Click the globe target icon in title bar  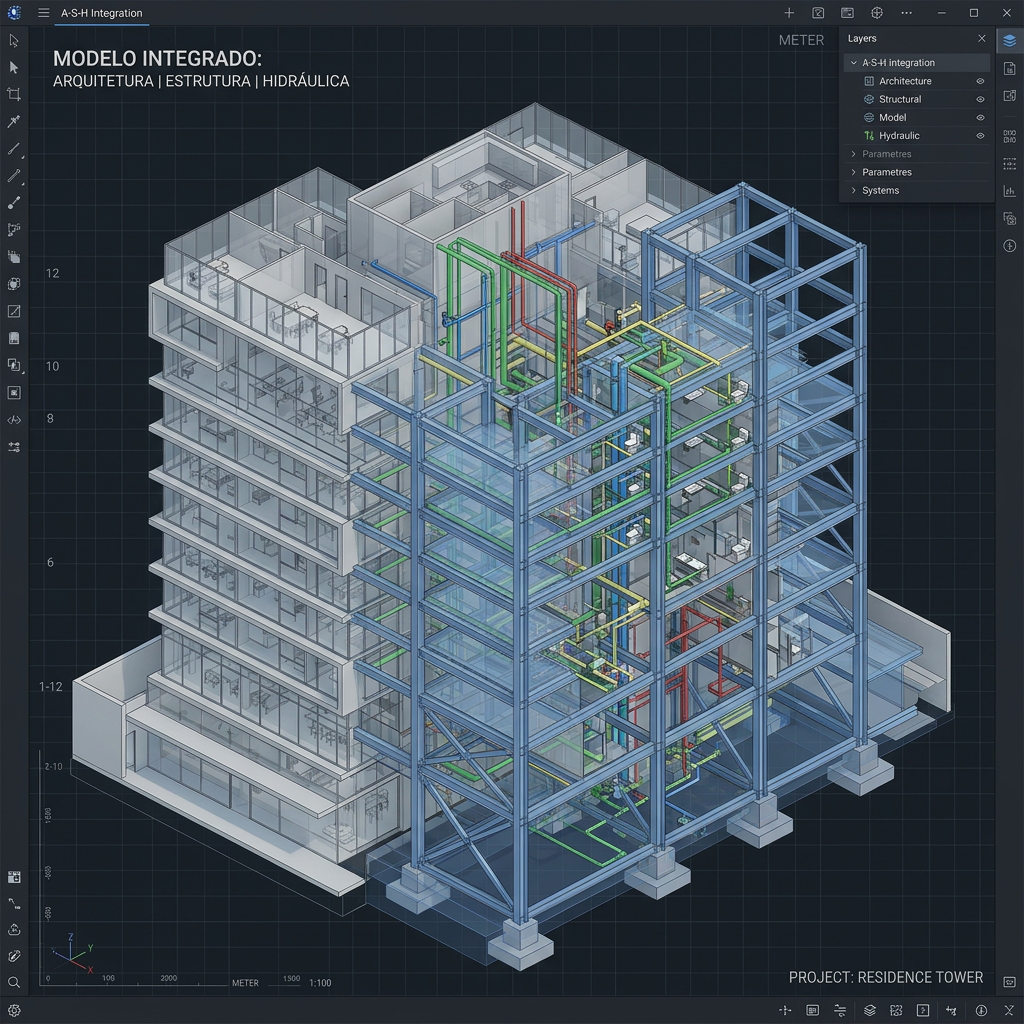(877, 13)
